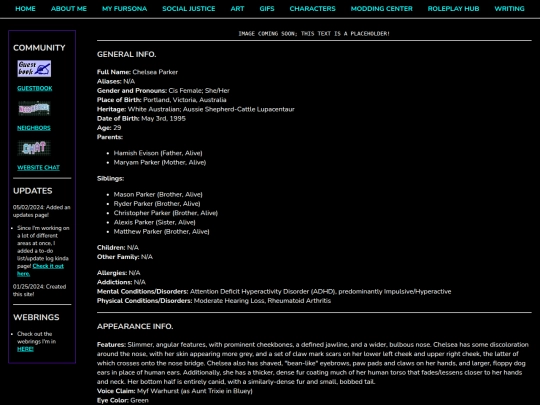Click the Heritage line about Lupacentaur
Screen dimensions: 540x405
pos(196,109)
